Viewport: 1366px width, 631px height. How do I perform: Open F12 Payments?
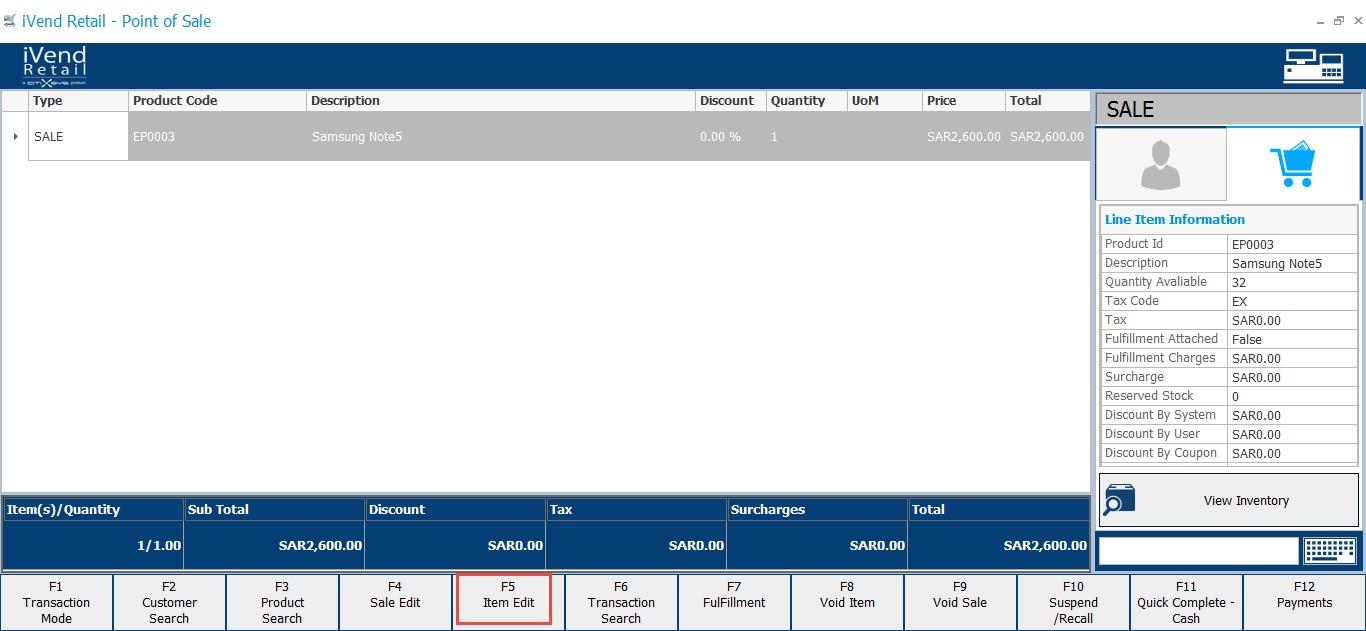tap(1304, 602)
